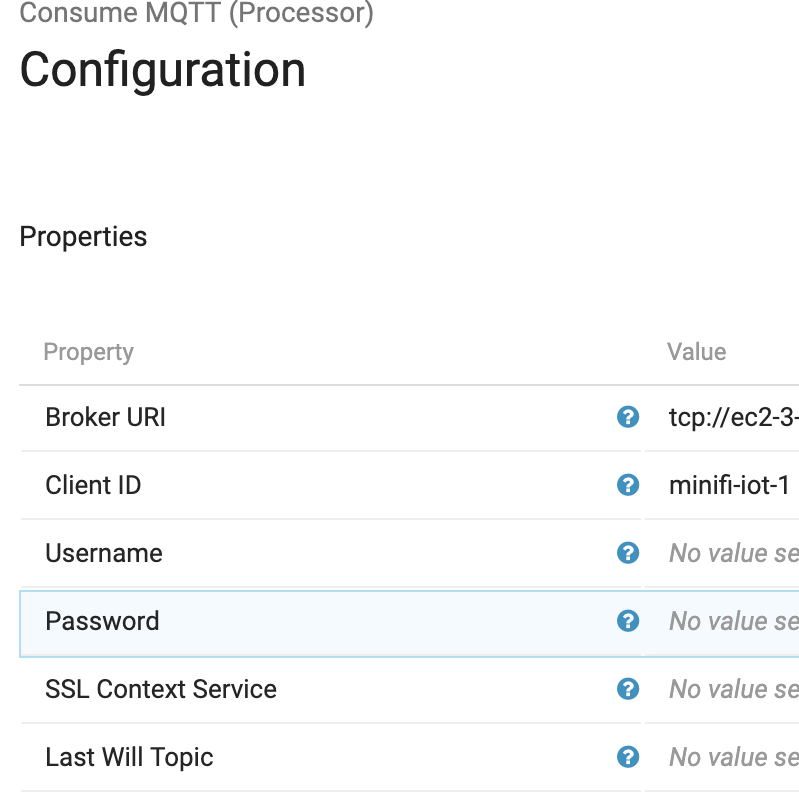Viewport: 799px width, 797px height.
Task: Open help tooltip for Username property
Action: [628, 553]
